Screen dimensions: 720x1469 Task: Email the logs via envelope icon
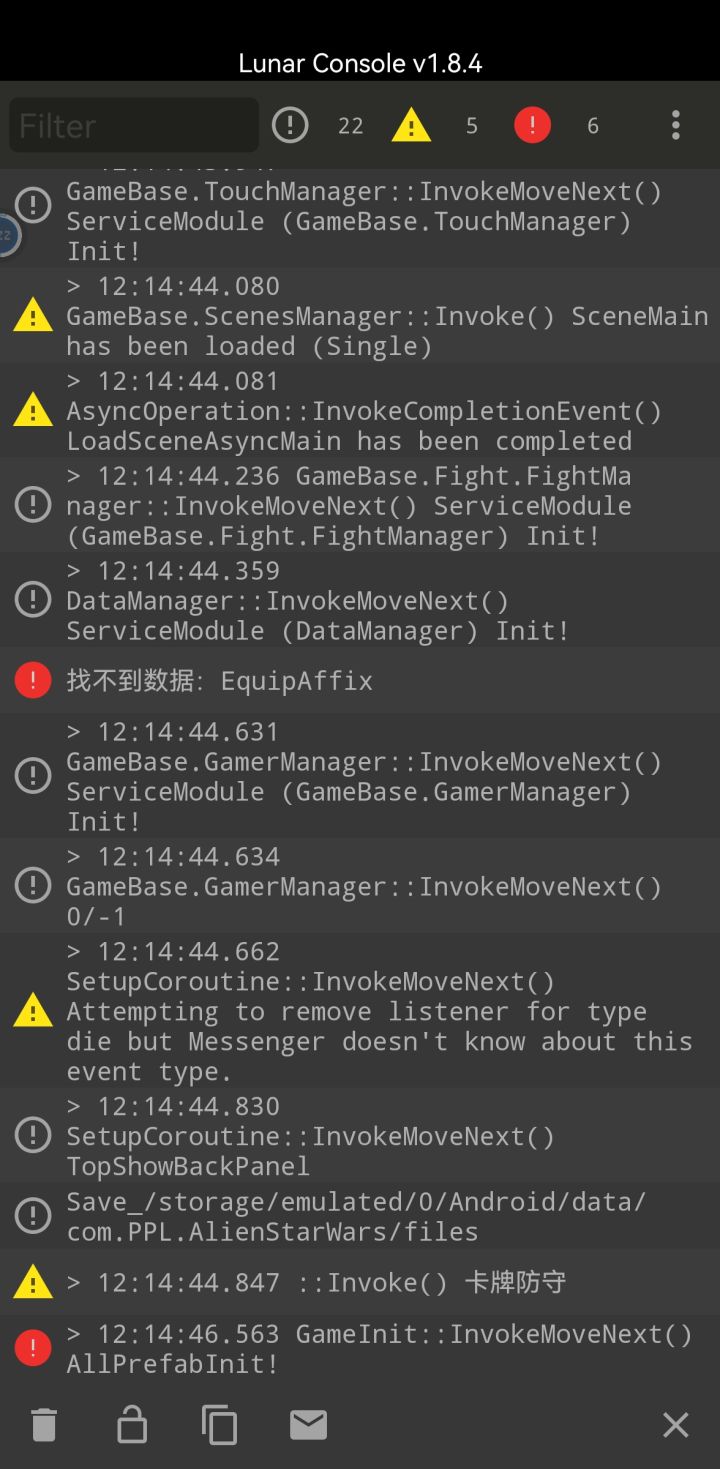pyautogui.click(x=308, y=1424)
